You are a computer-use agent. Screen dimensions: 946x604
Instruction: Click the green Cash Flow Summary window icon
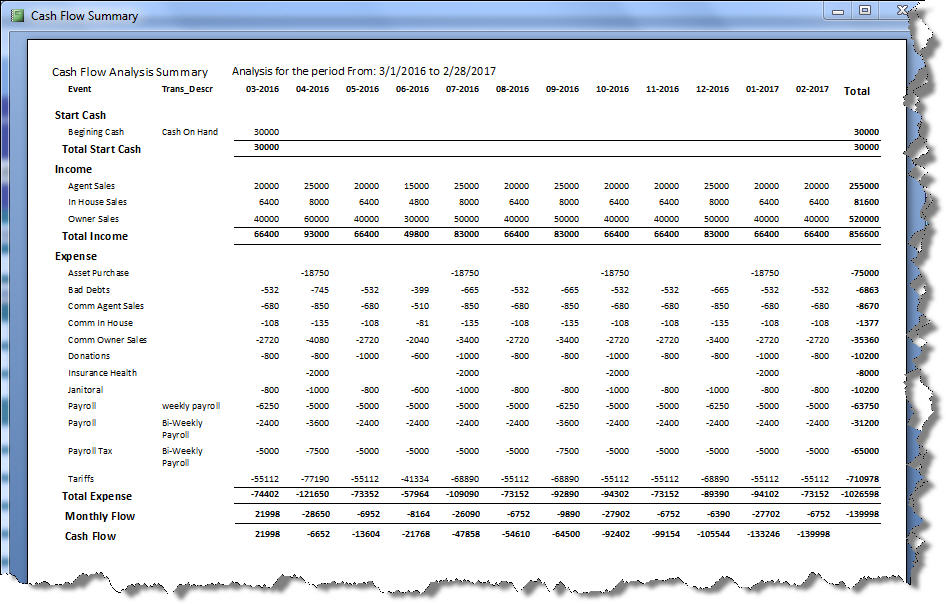click(x=17, y=15)
